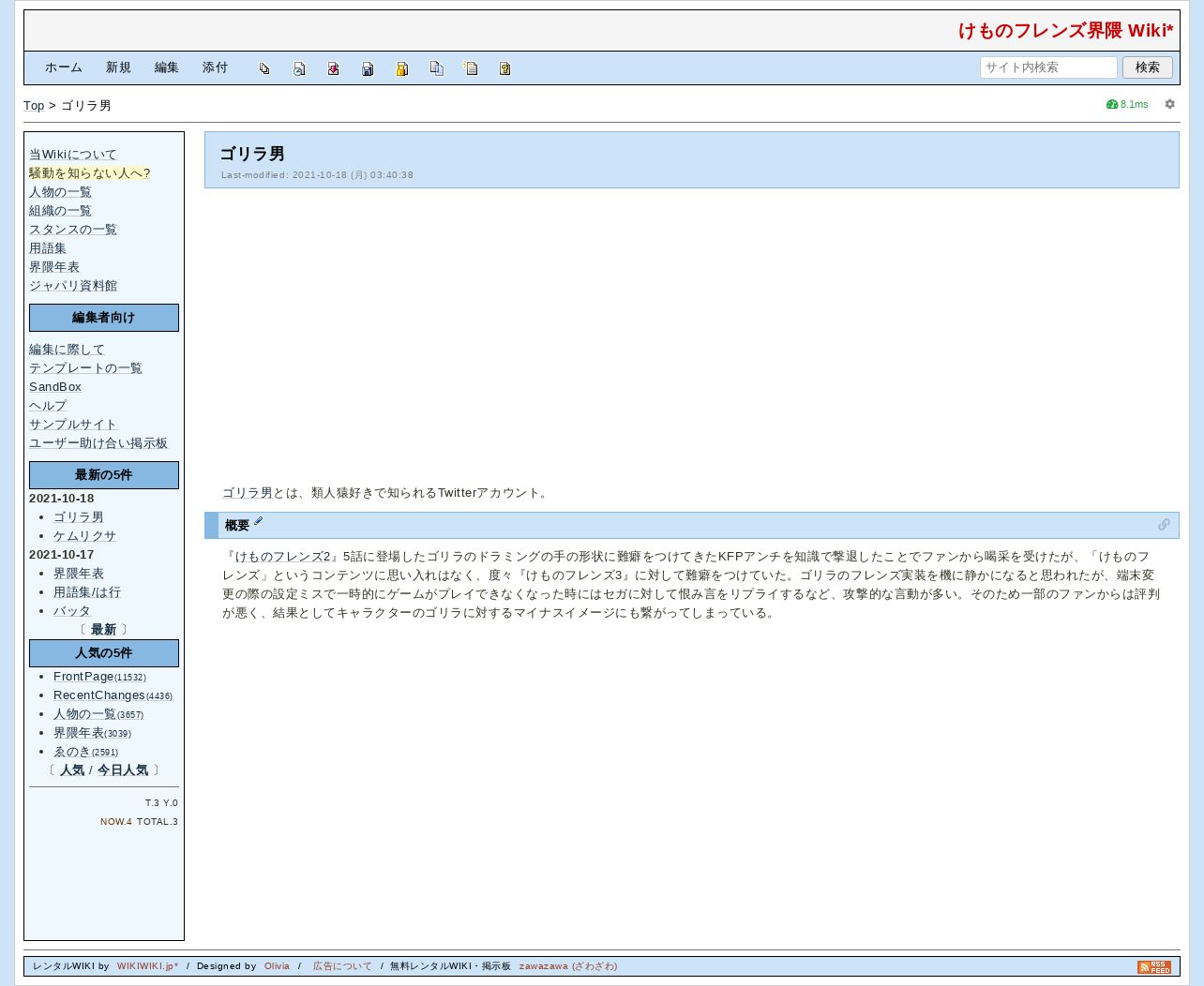Open 騒動を知らない人へ? sidebar link

click(x=90, y=173)
